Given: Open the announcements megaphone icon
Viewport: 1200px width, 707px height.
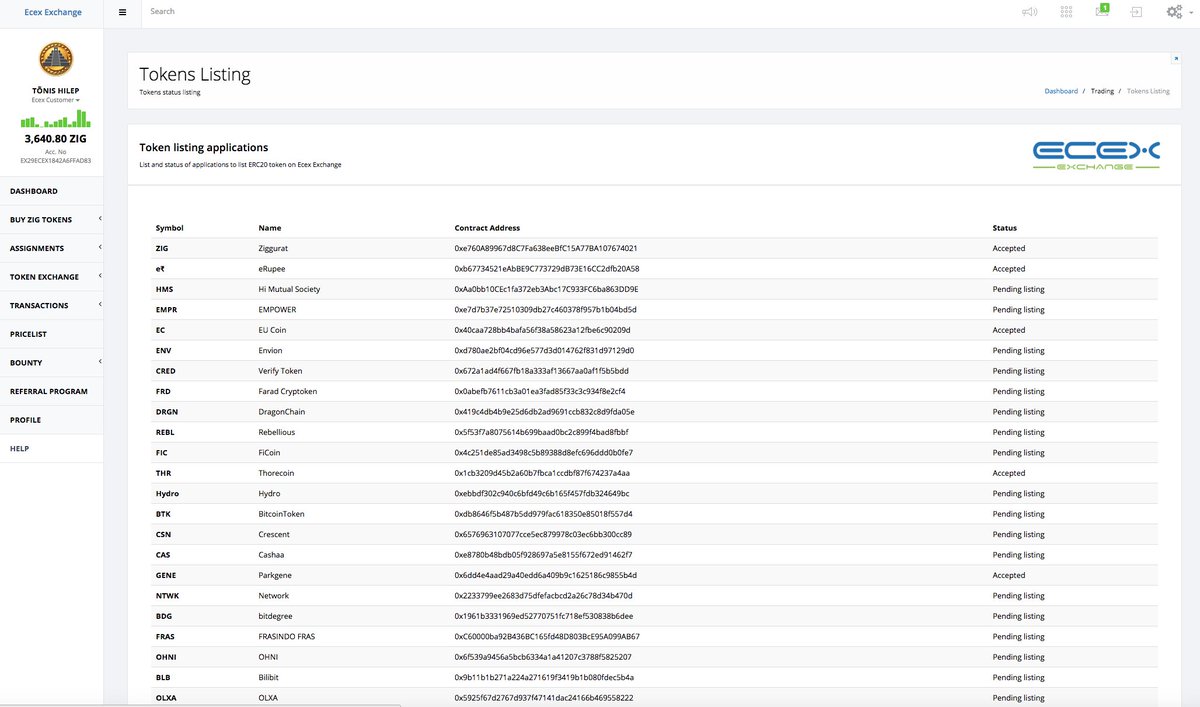Looking at the screenshot, I should pyautogui.click(x=1029, y=12).
